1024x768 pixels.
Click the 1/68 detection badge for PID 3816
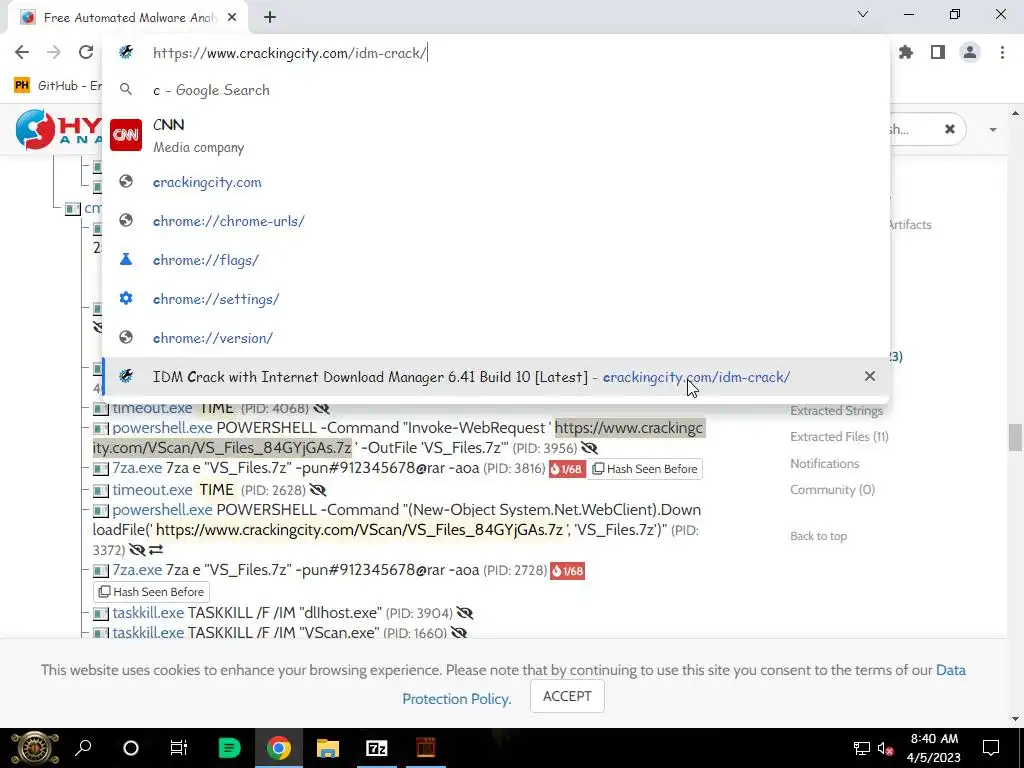566,469
